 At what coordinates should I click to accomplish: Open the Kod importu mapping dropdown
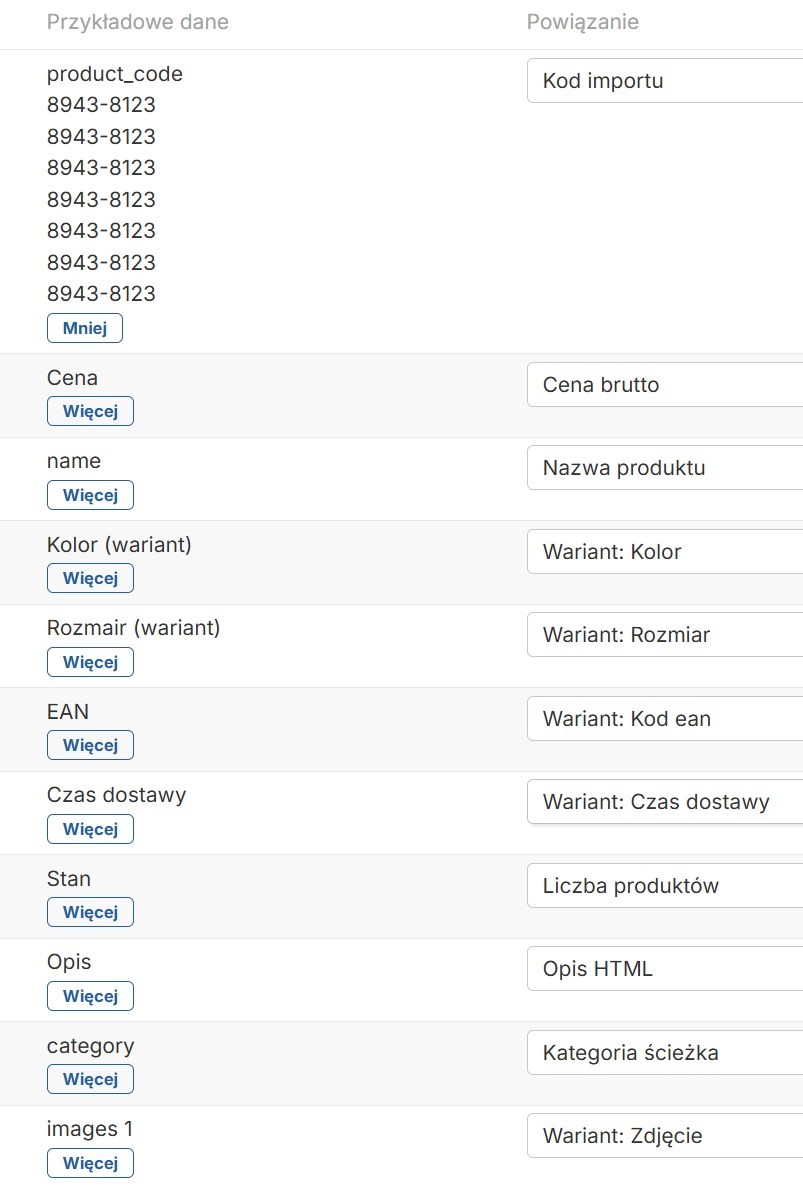(665, 81)
